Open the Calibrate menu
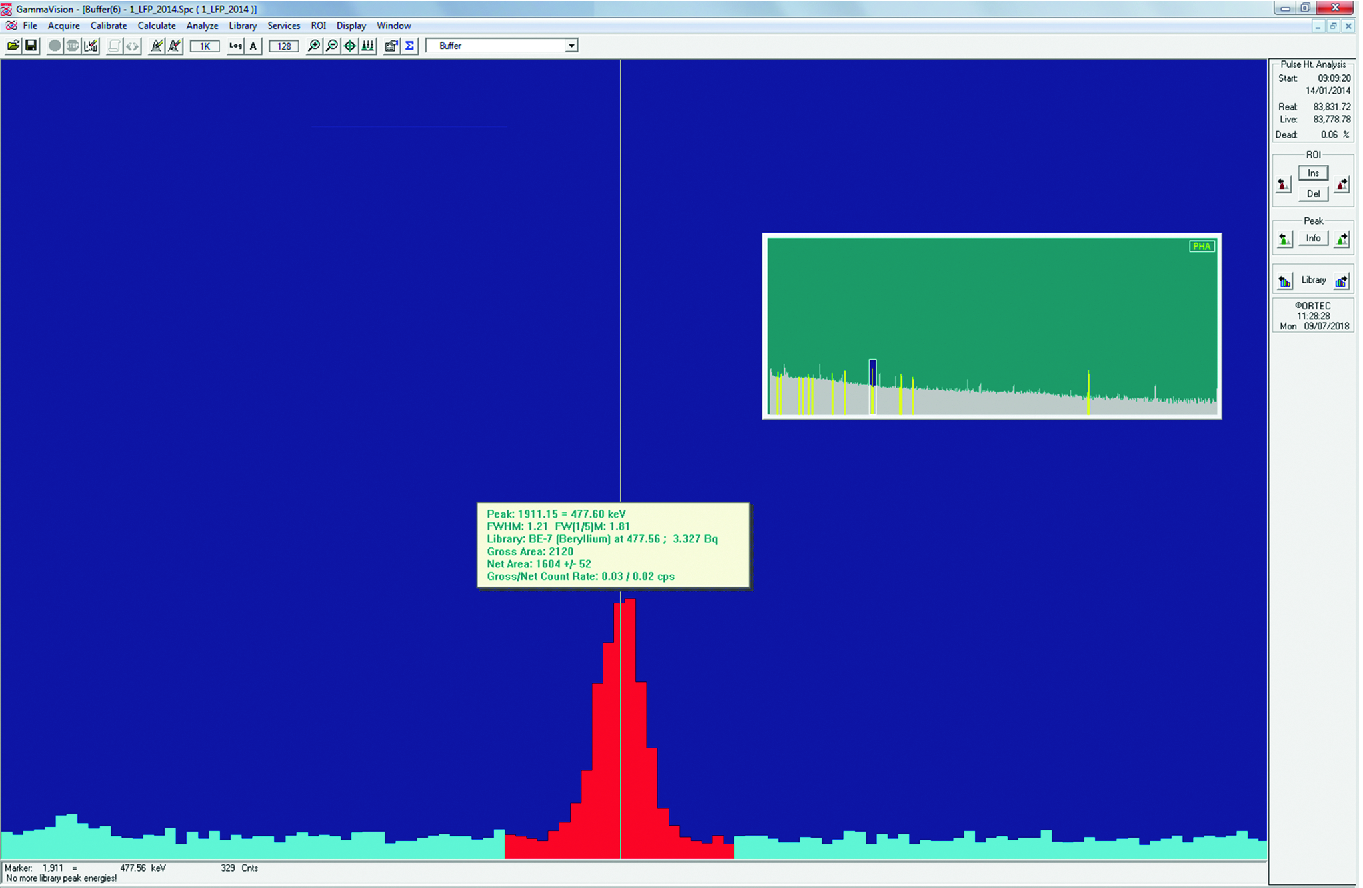The image size is (1363, 888). pos(109,25)
